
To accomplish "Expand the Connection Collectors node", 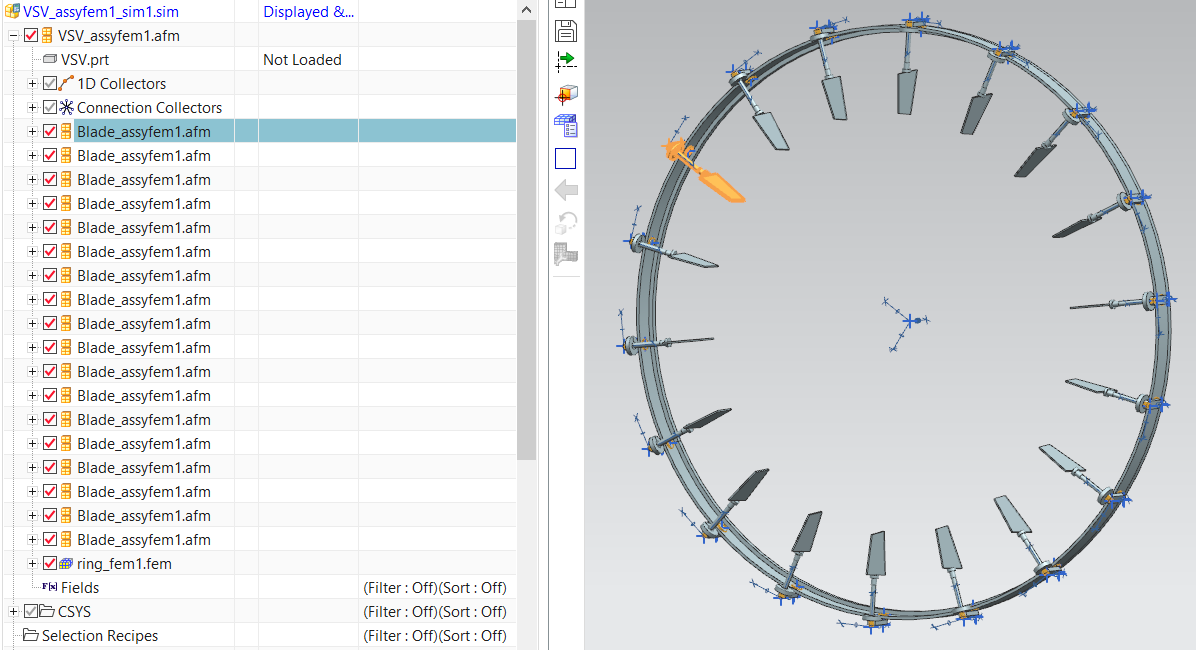I will (x=32, y=107).
